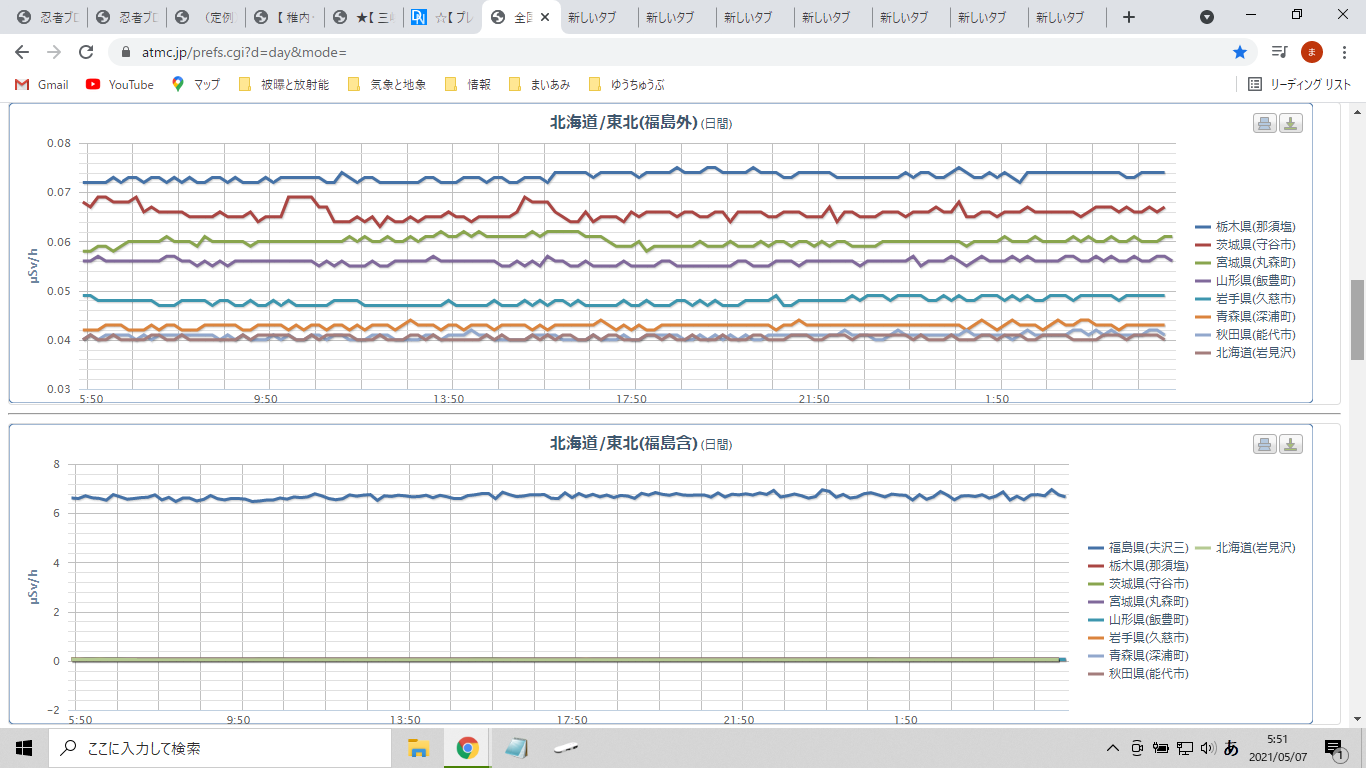Click the Chrome icon in the taskbar
The width and height of the screenshot is (1366, 768).
point(467,748)
